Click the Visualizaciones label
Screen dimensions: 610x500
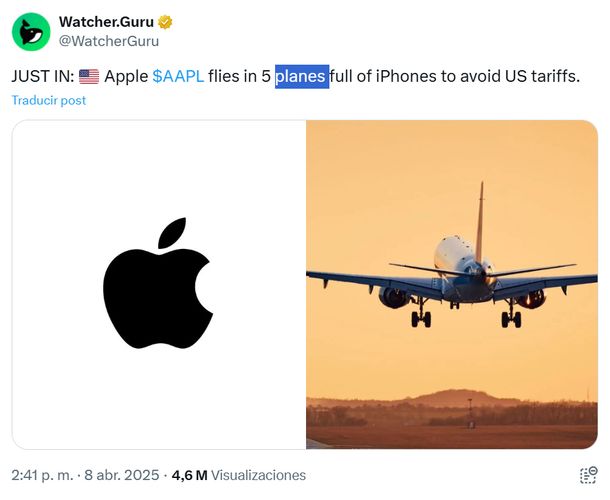click(x=258, y=475)
